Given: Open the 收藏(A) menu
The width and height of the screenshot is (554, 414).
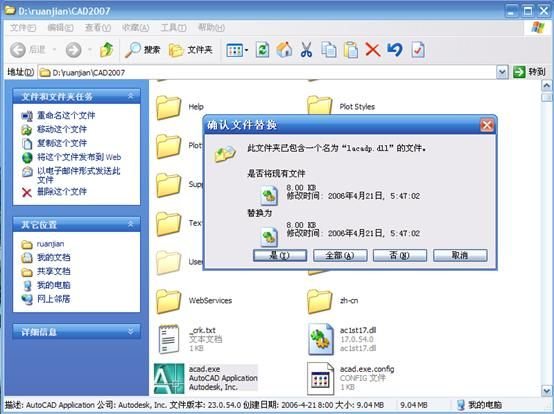Looking at the screenshot, I should 136,28.
